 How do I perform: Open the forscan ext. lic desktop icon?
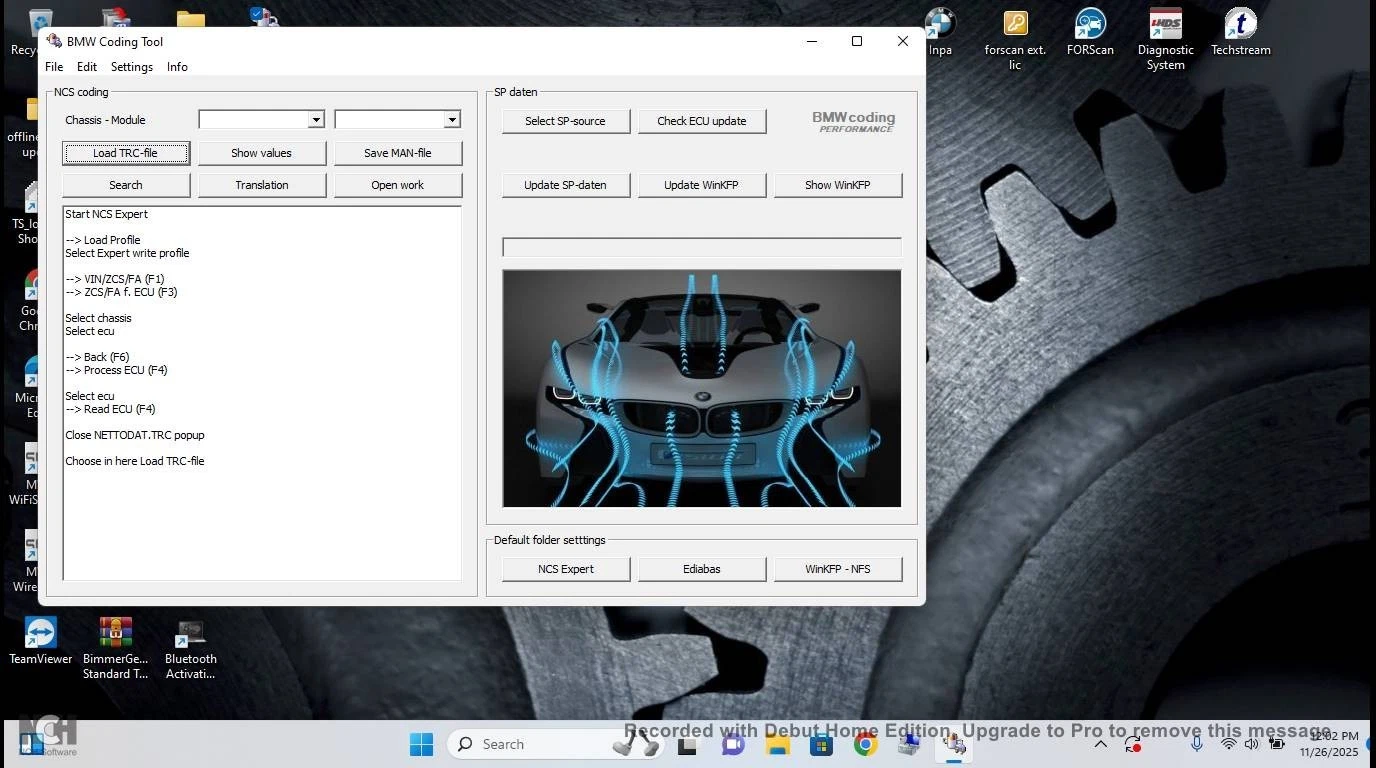[x=1015, y=40]
